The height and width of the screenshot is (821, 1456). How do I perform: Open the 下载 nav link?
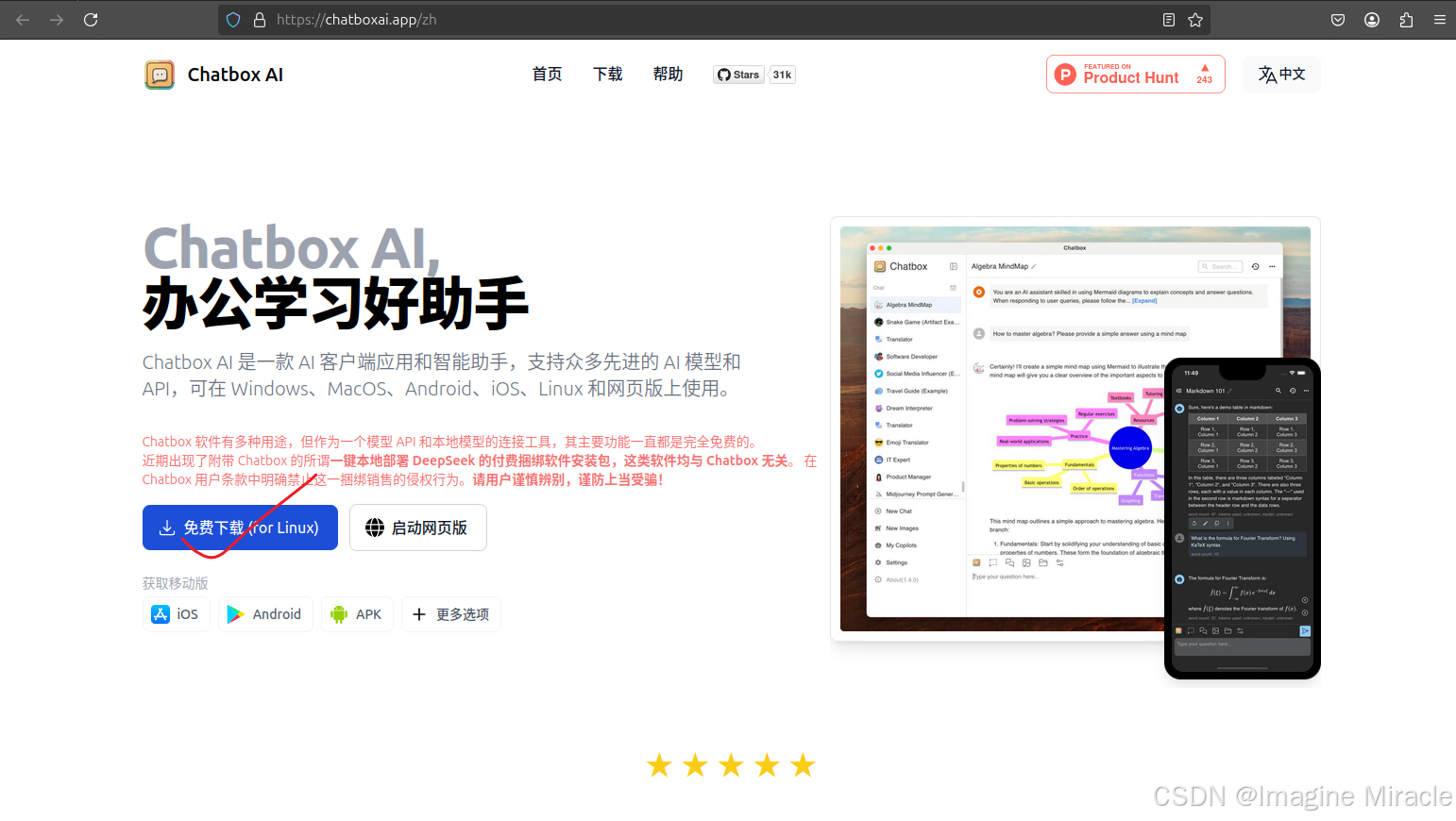(608, 75)
